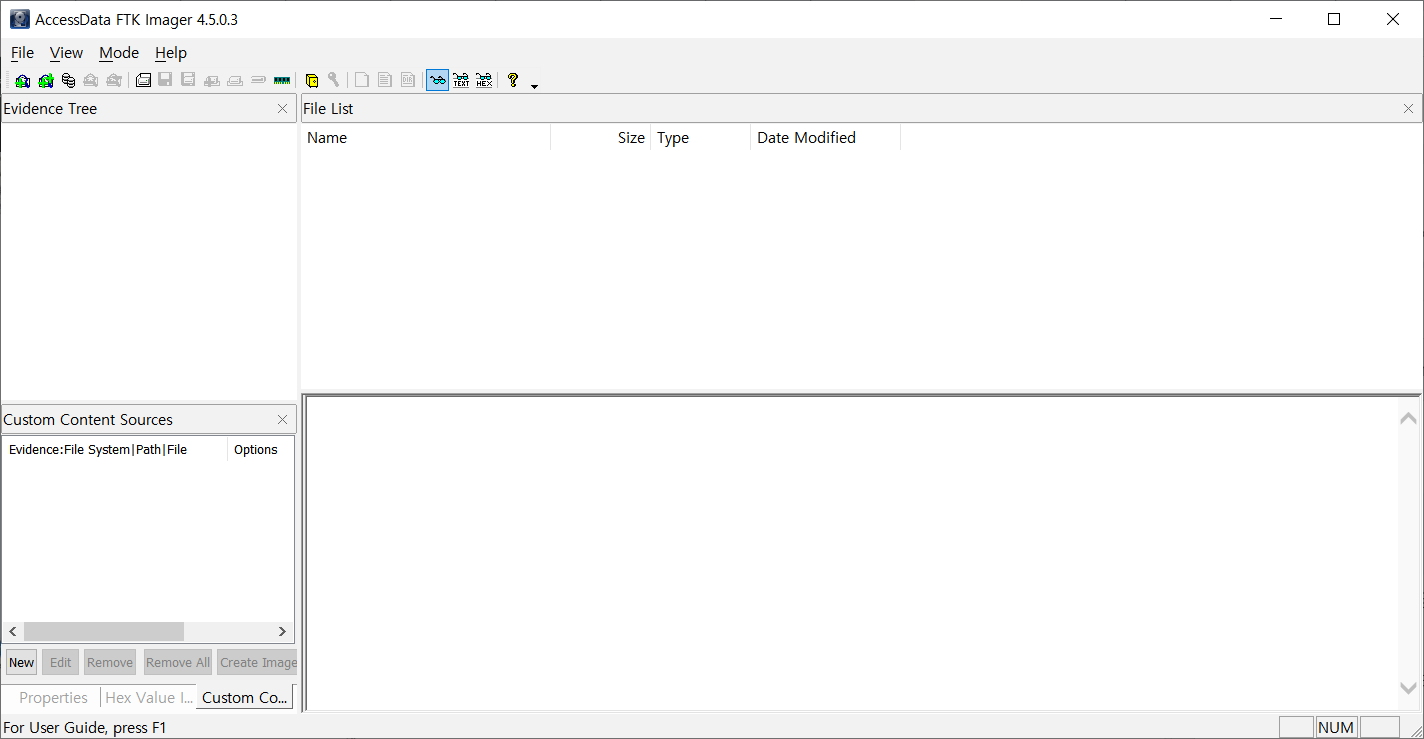Click the NUM indicator in the status bar

[x=1336, y=728]
